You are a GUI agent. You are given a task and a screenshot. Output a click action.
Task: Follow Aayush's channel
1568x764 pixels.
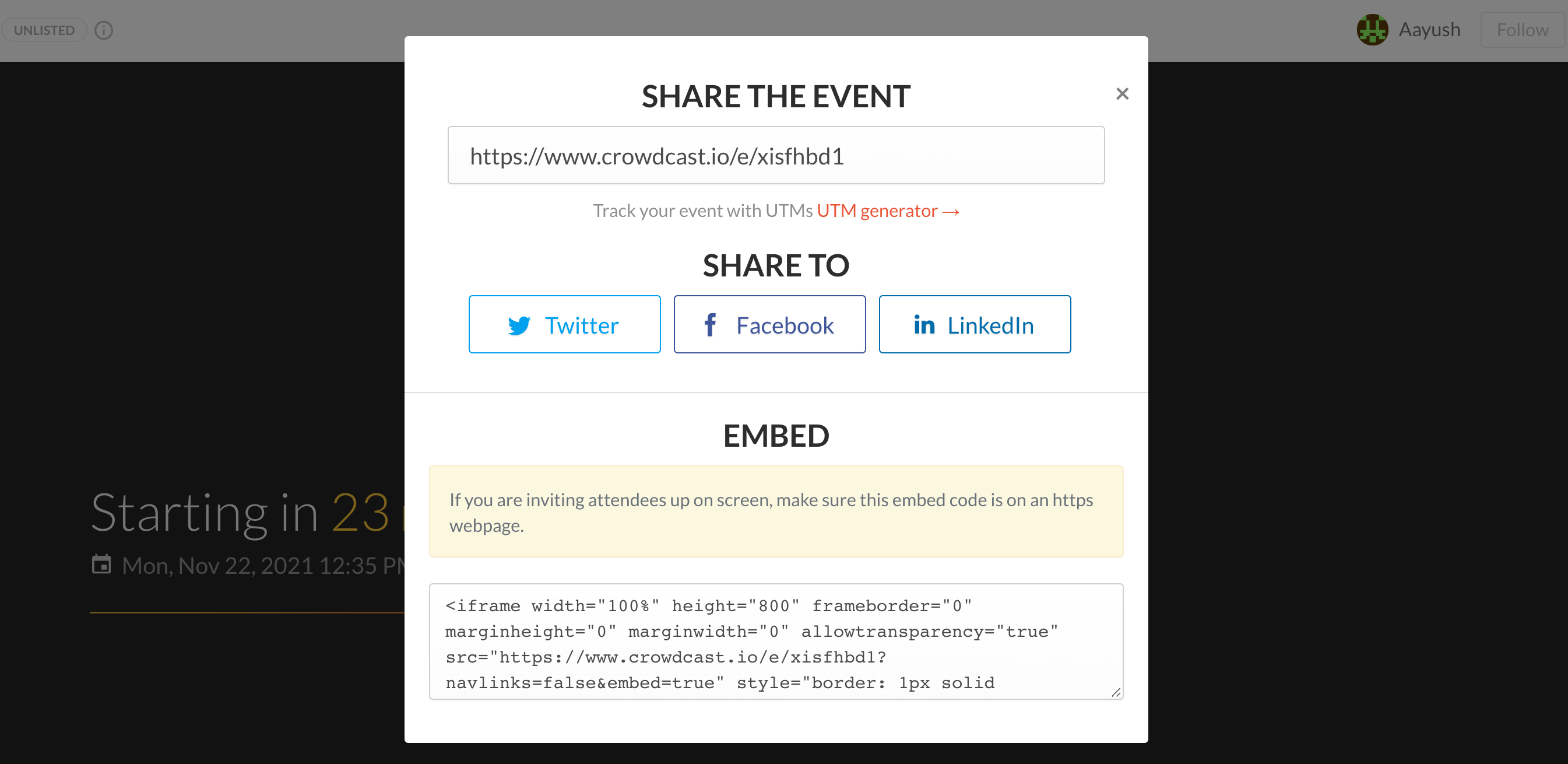[1523, 29]
